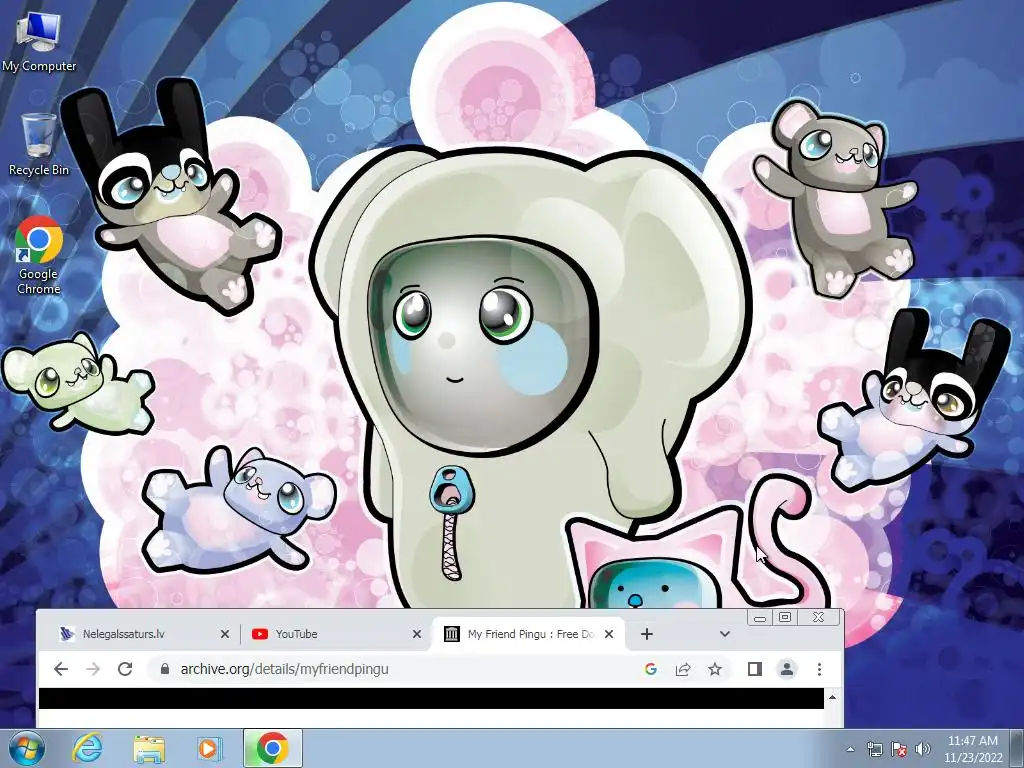The width and height of the screenshot is (1024, 768).
Task: Click the Chrome taskbar button
Action: coord(272,748)
